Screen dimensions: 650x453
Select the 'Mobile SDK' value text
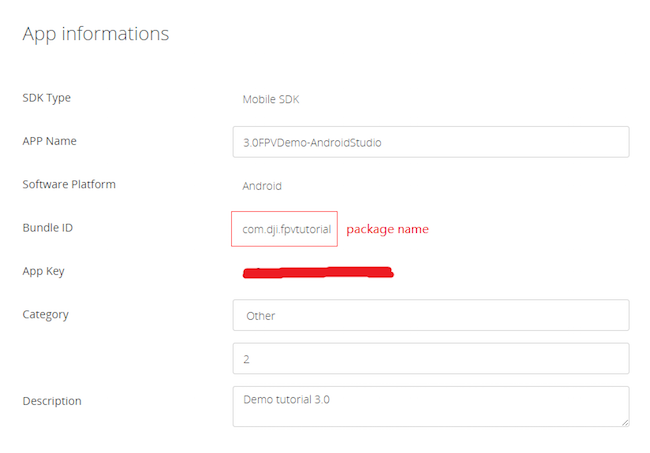click(x=271, y=100)
